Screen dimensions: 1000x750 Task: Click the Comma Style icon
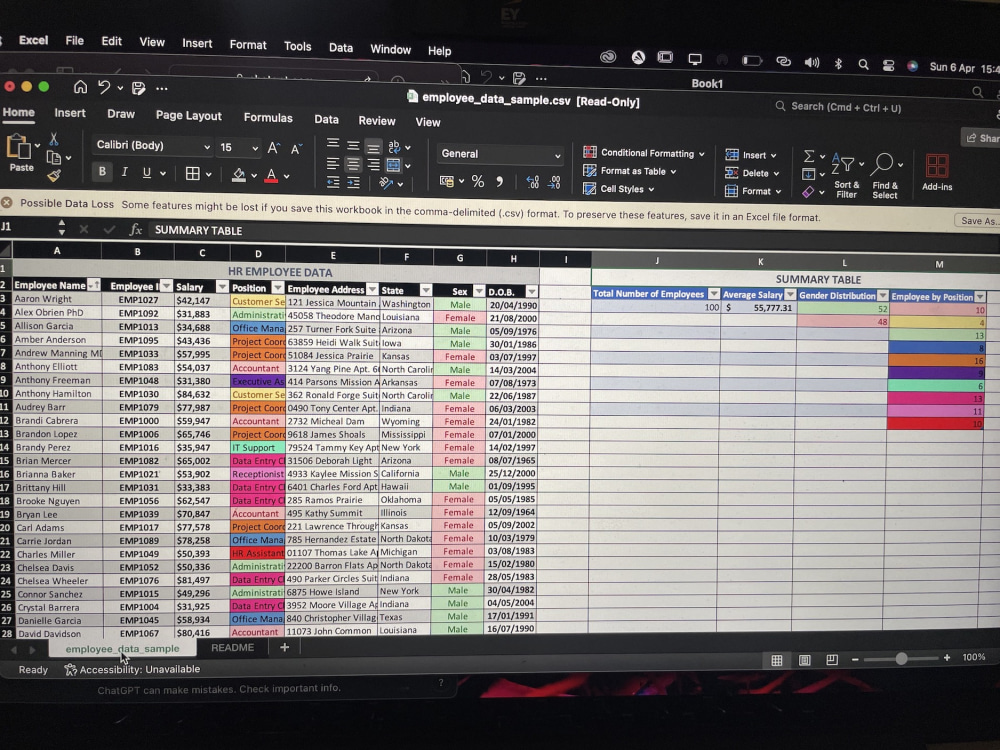(x=499, y=182)
